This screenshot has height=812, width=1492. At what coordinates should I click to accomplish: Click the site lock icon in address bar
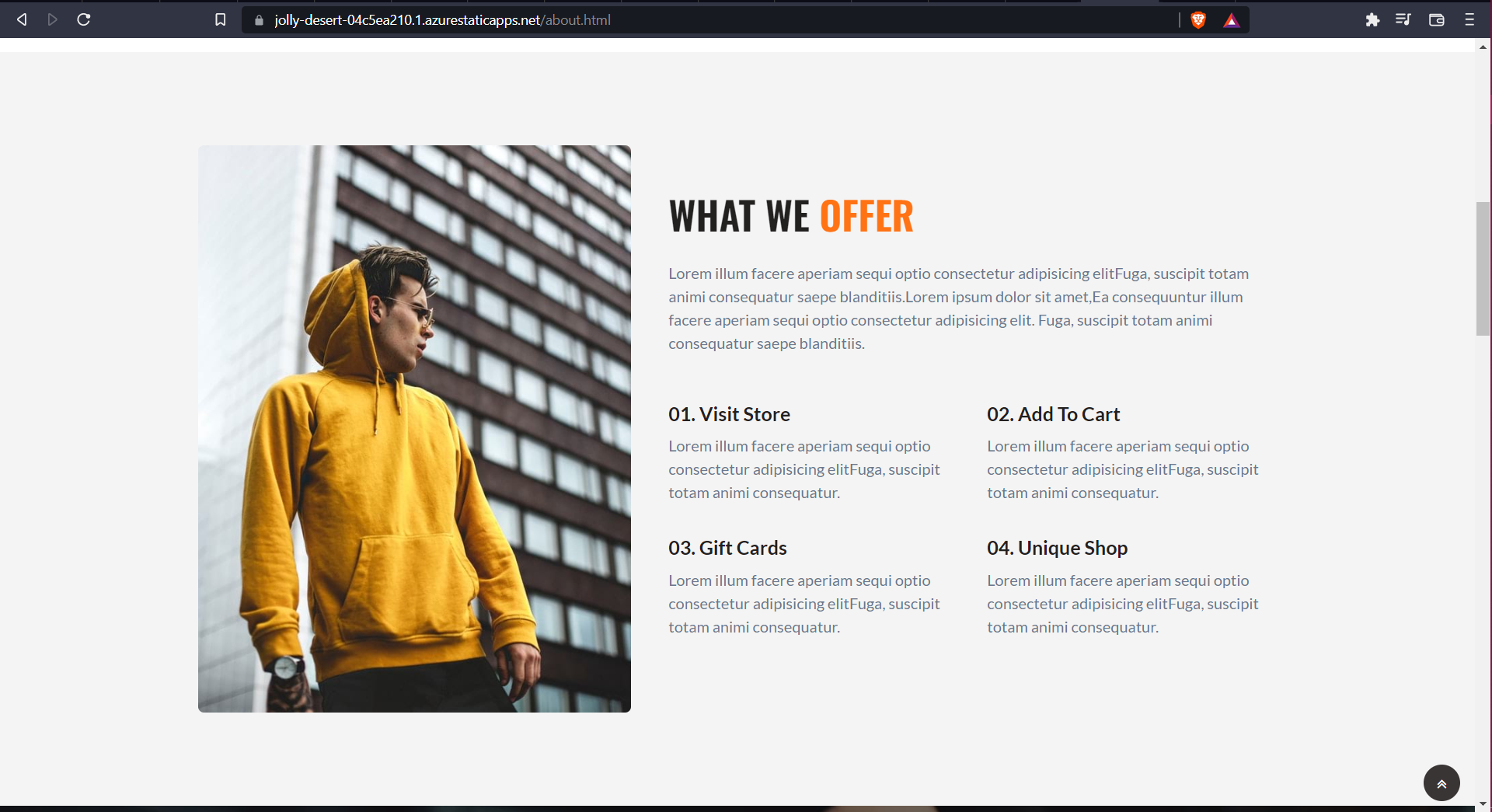(x=260, y=20)
